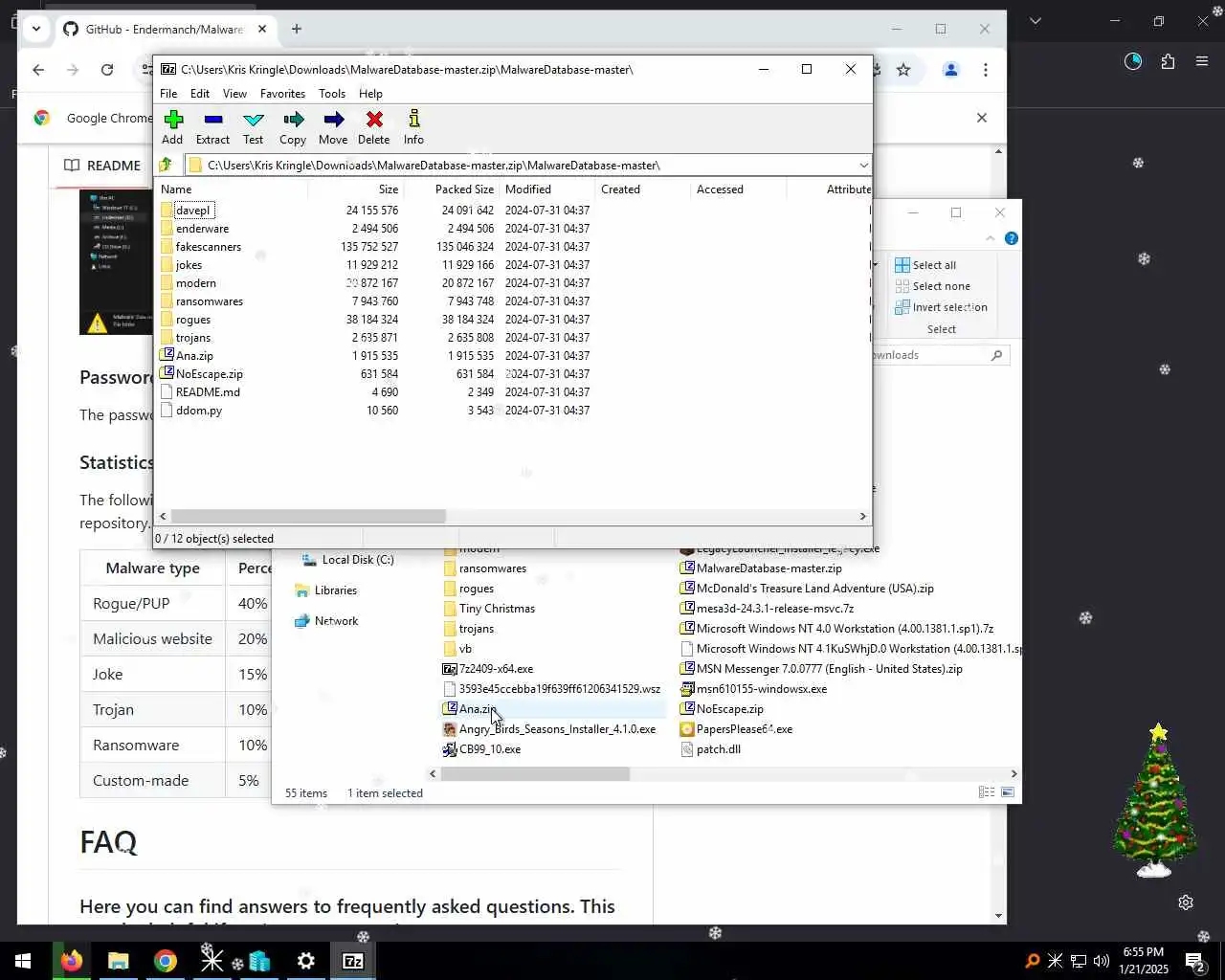
Task: Sort by the Packed Size column
Action: [x=451, y=189]
